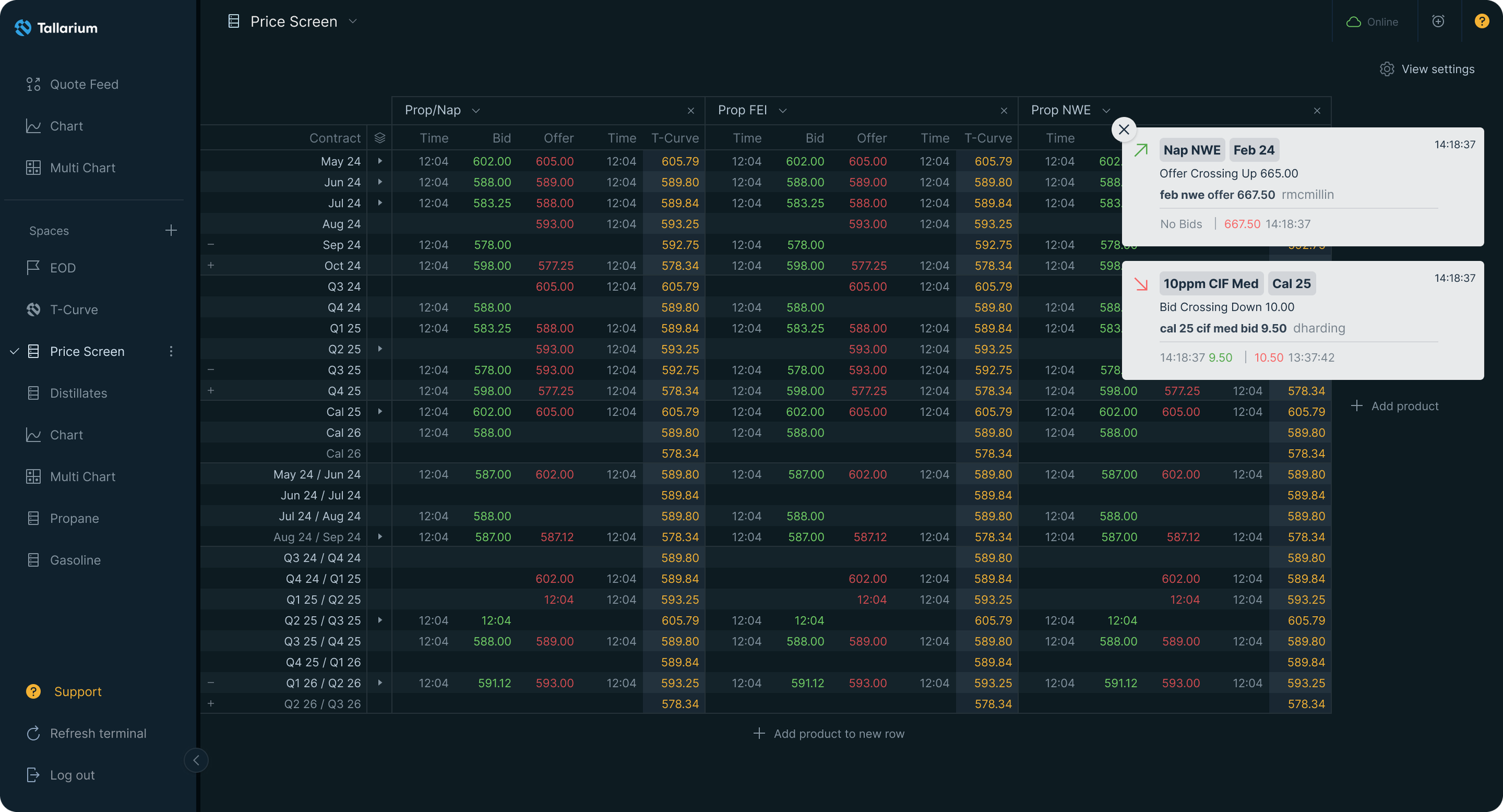The image size is (1503, 812).
Task: Click the View settings gear icon
Action: [1386, 69]
